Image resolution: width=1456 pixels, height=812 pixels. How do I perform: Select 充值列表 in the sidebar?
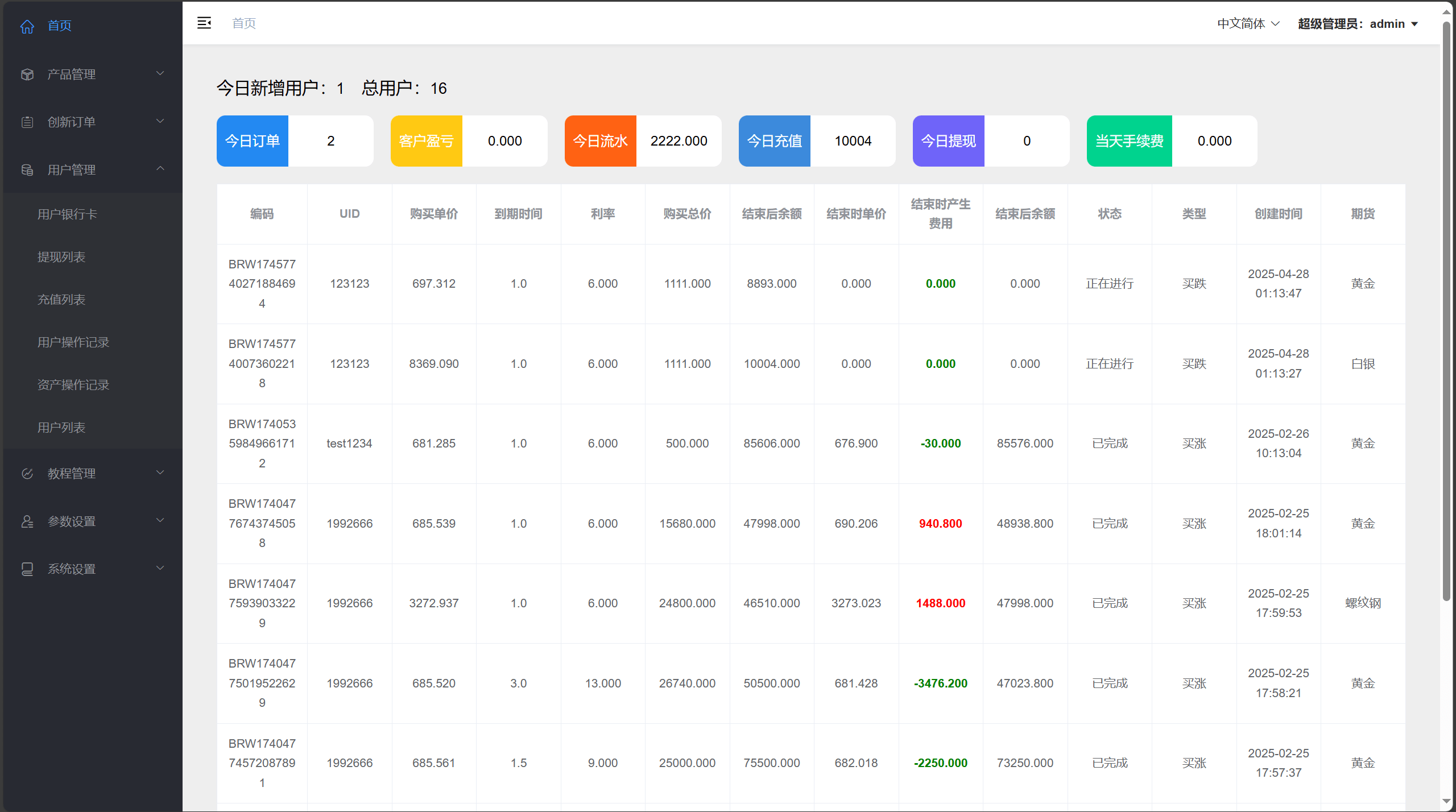[x=61, y=300]
